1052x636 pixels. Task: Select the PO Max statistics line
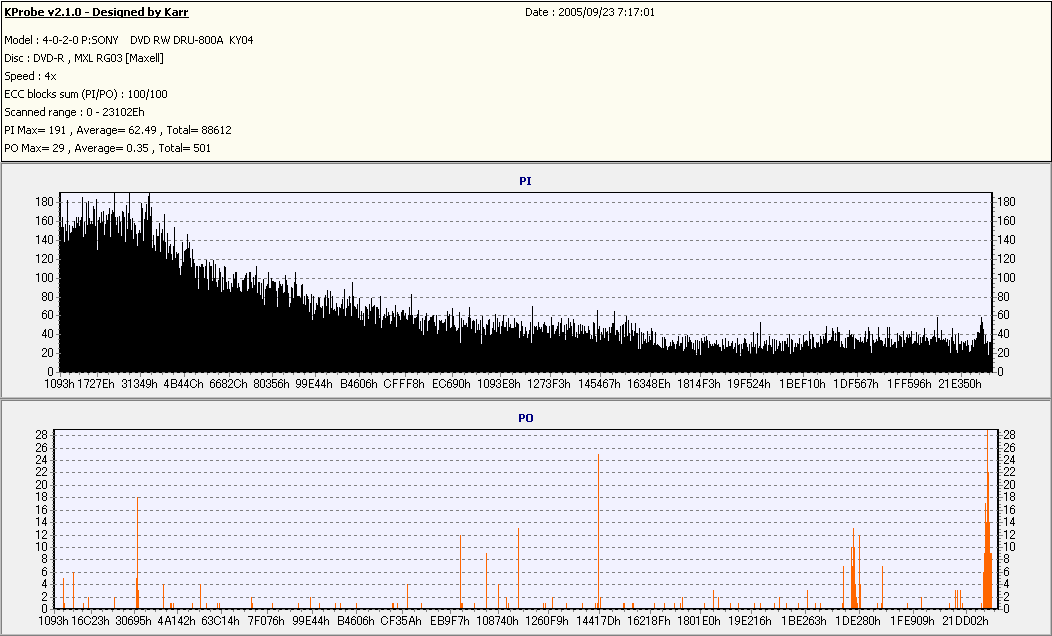[107, 148]
